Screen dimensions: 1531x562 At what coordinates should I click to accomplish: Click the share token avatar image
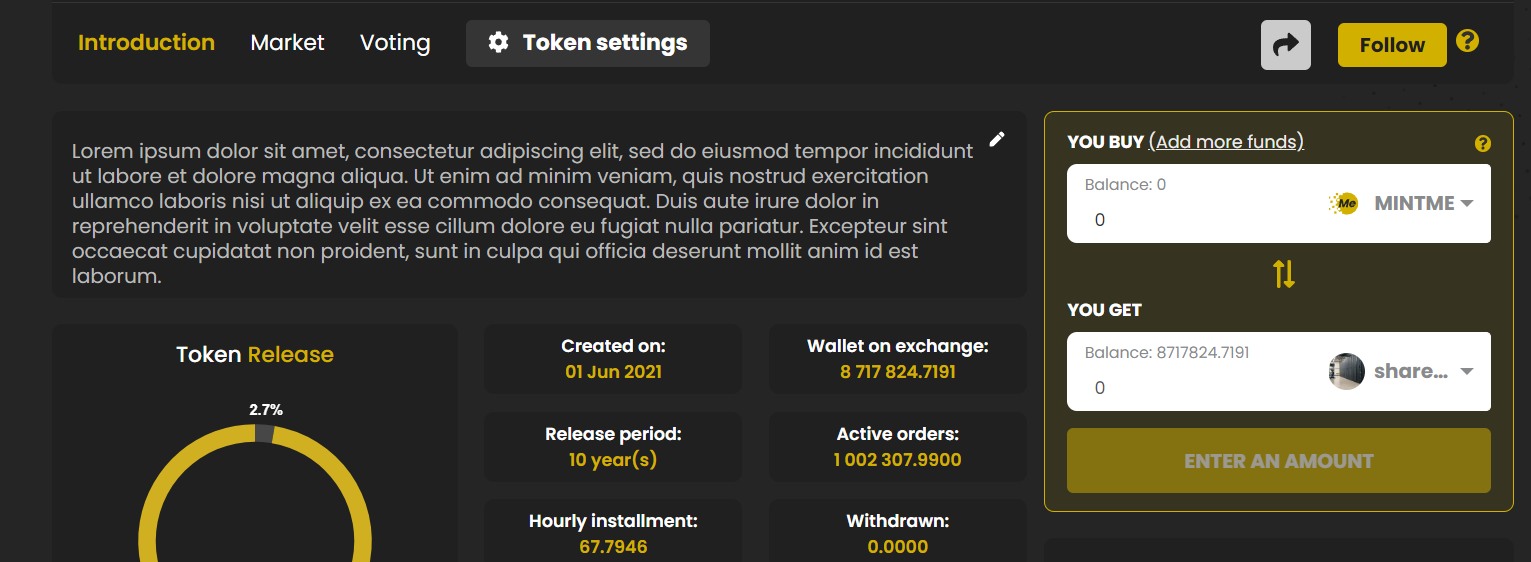tap(1346, 372)
